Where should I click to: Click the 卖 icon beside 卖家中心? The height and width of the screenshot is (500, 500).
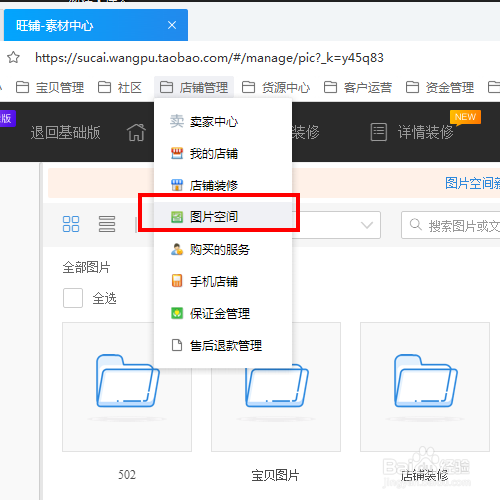click(x=177, y=121)
